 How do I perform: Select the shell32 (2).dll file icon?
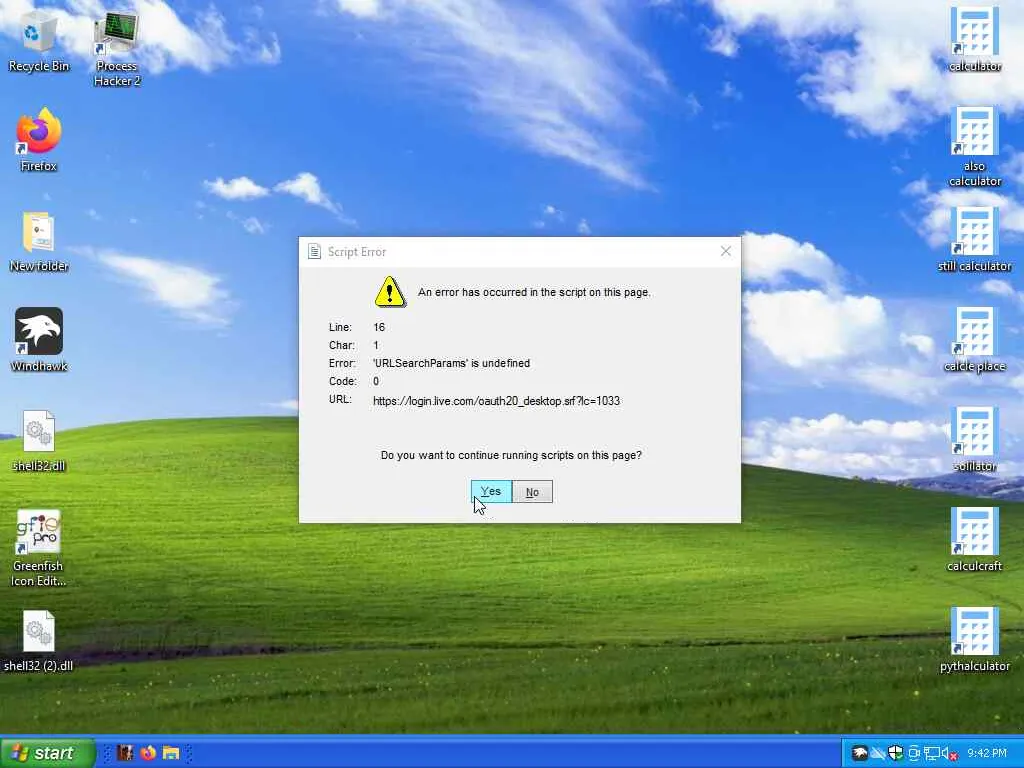(x=39, y=640)
